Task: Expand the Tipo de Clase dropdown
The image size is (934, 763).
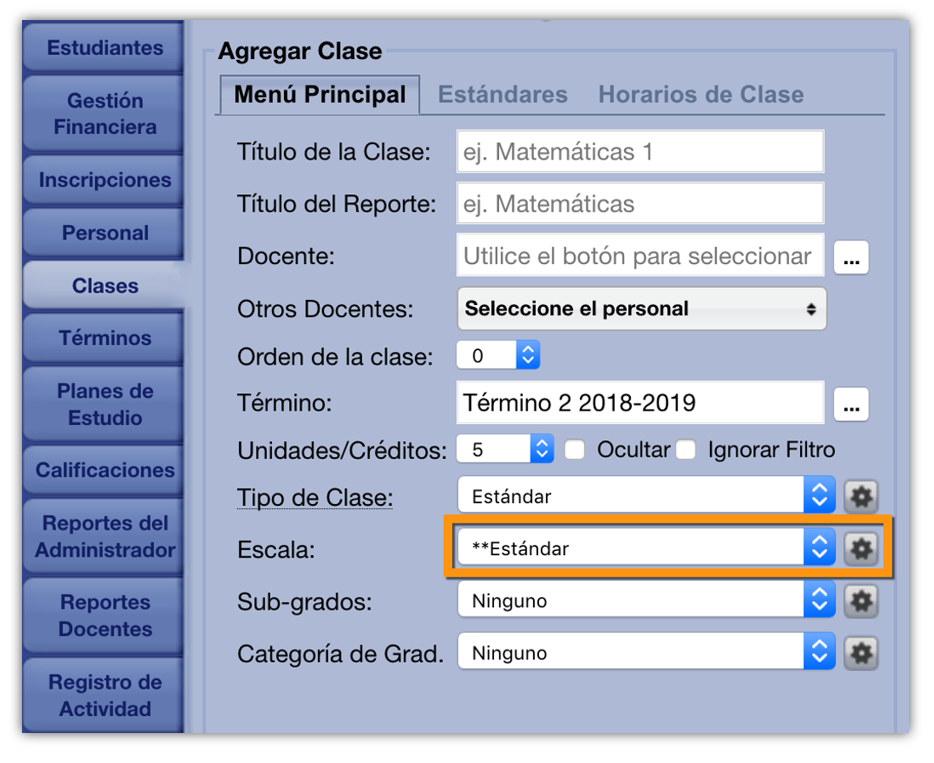Action: coord(645,496)
